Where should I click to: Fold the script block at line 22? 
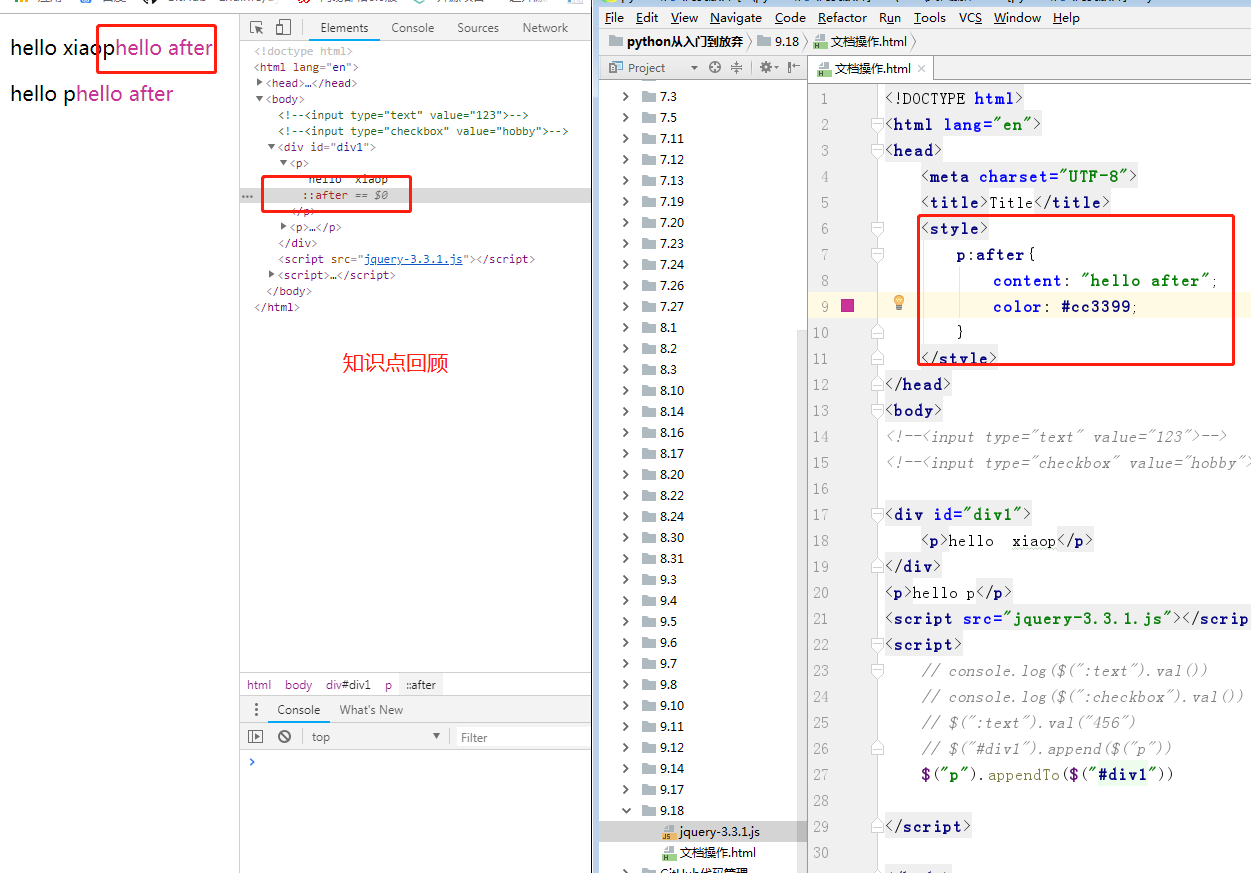877,645
